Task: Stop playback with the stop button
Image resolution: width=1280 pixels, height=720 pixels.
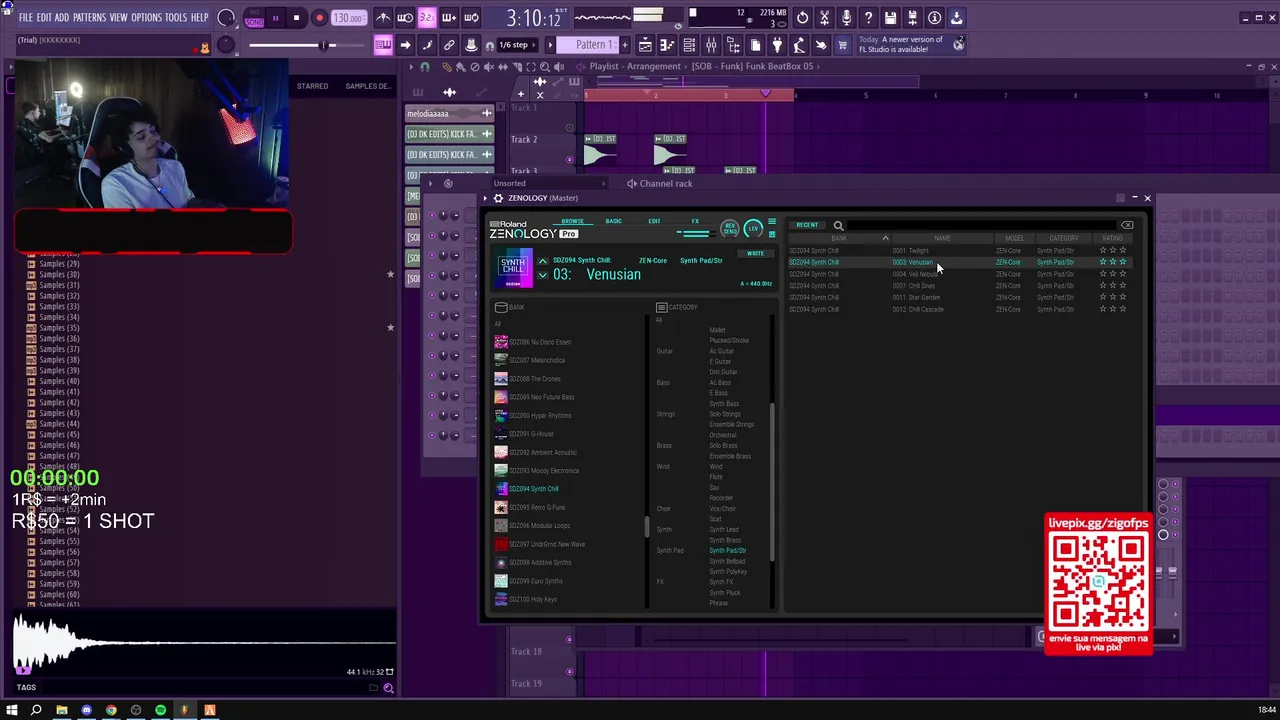Action: (296, 18)
